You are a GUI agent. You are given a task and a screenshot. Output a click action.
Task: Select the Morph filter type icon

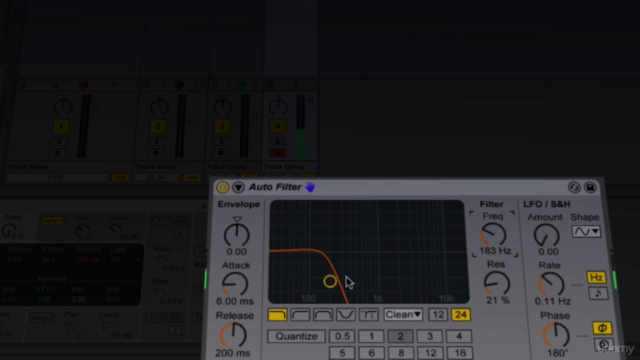tap(369, 315)
